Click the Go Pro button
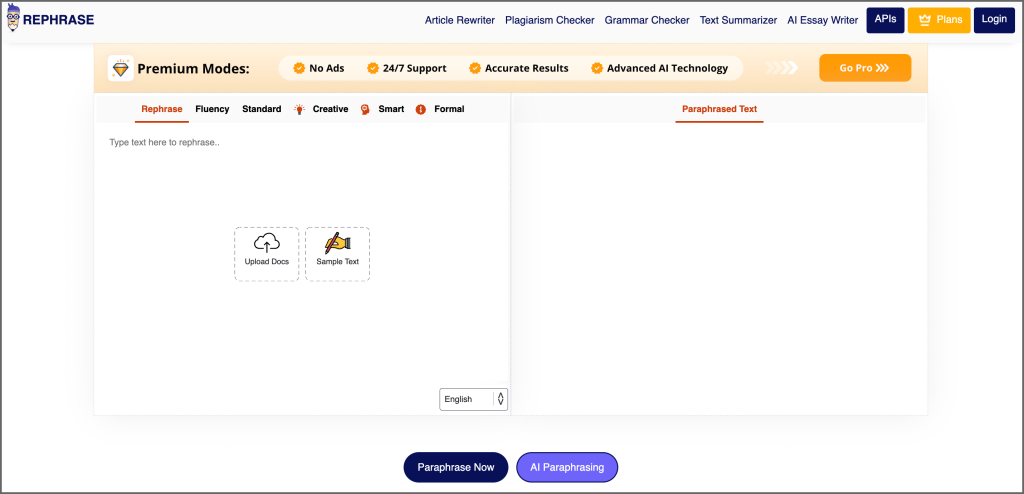The image size is (1024, 494). point(865,68)
